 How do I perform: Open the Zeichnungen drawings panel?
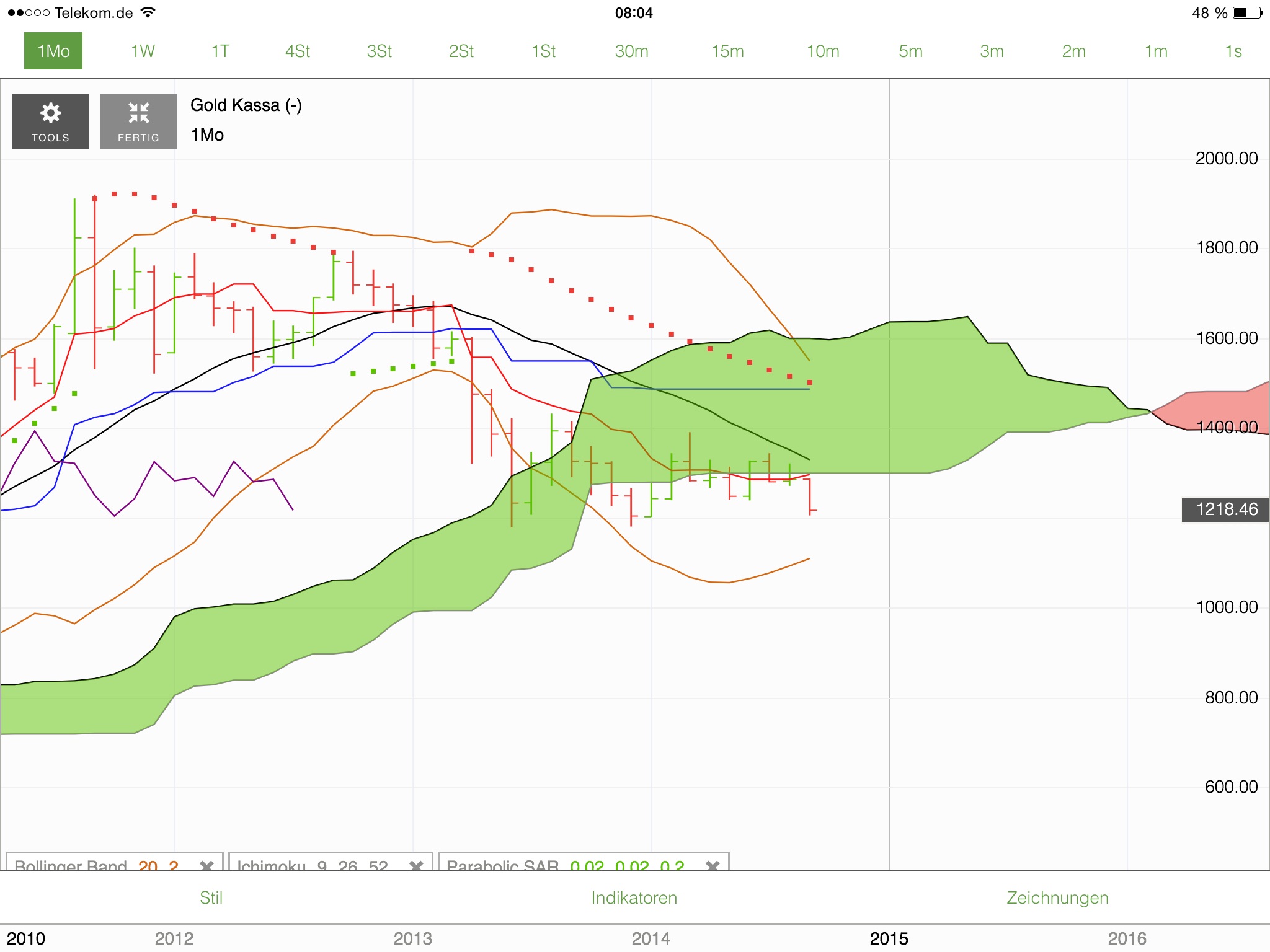tap(1057, 897)
